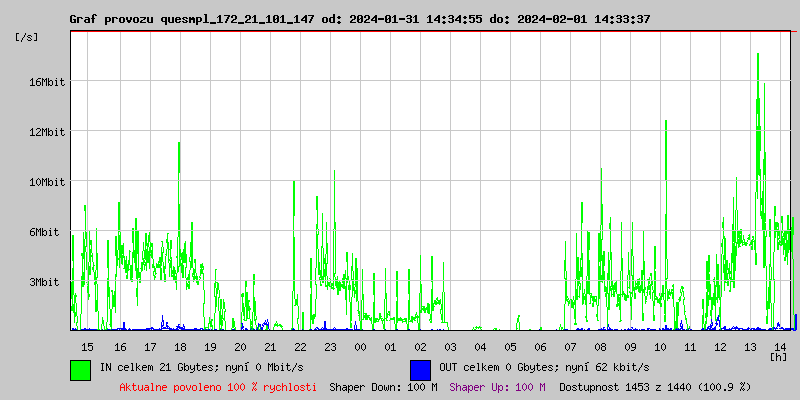The width and height of the screenshot is (800, 400).
Task: Click the blue OUT legend swatch
Action: (x=420, y=369)
